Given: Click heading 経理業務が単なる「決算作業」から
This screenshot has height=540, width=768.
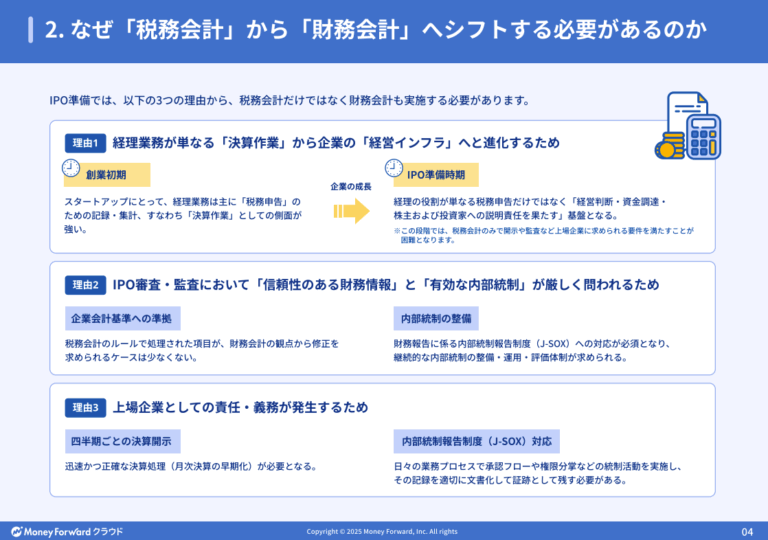Looking at the screenshot, I should 336,143.
